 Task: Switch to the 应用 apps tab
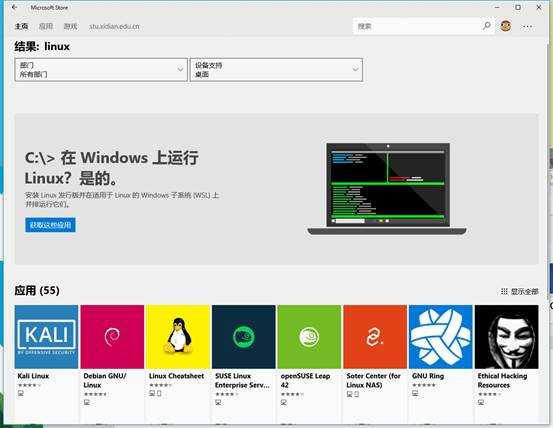point(46,26)
